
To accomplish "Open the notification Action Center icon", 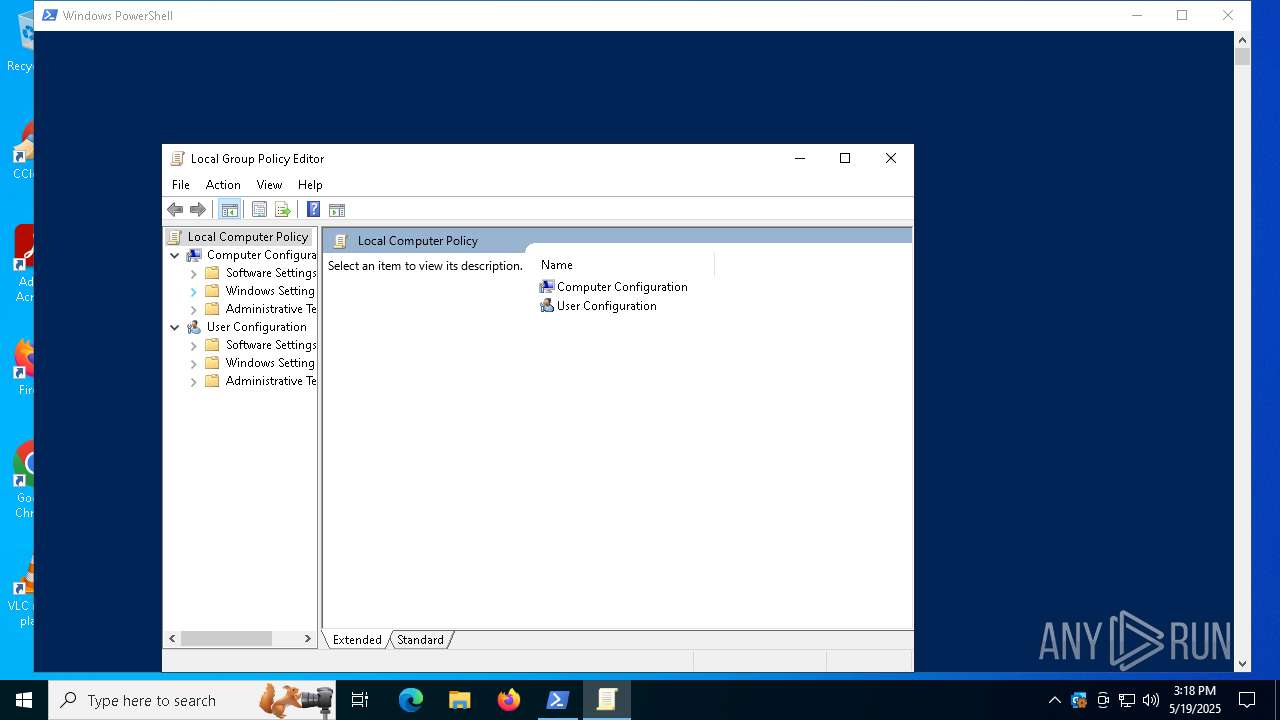I will coord(1247,700).
